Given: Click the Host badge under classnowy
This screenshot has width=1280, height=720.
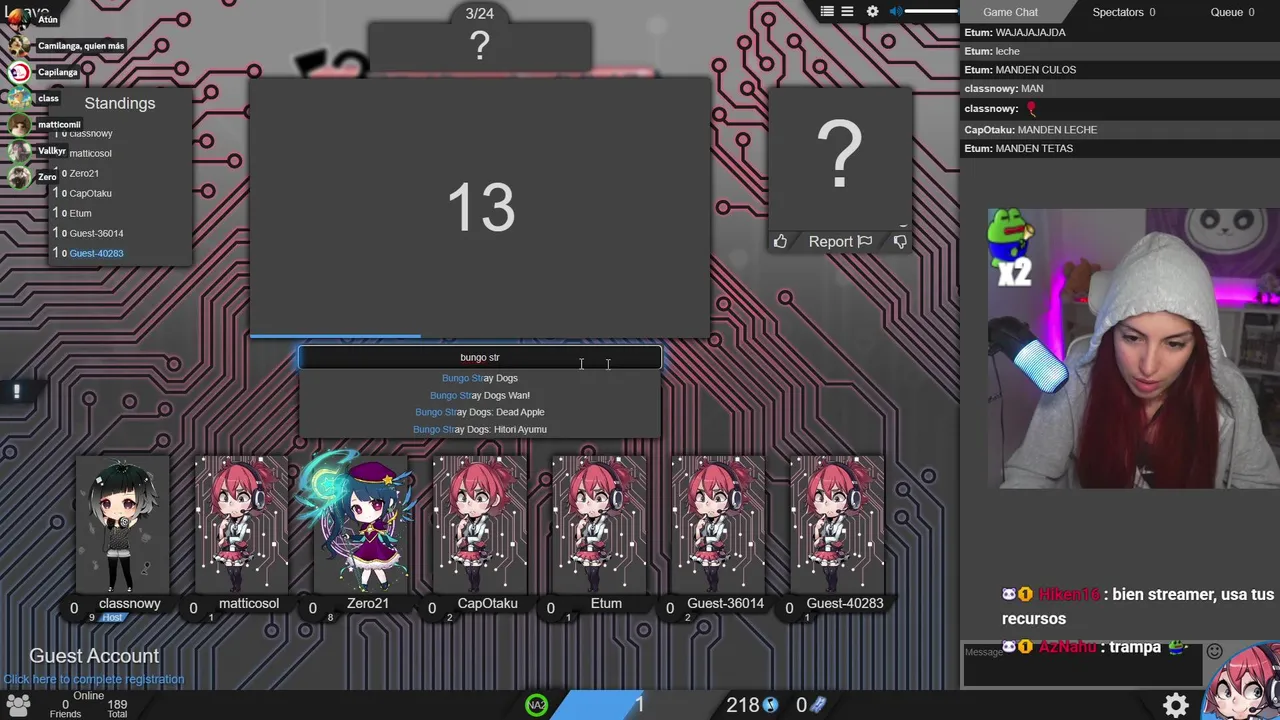Looking at the screenshot, I should click(112, 618).
